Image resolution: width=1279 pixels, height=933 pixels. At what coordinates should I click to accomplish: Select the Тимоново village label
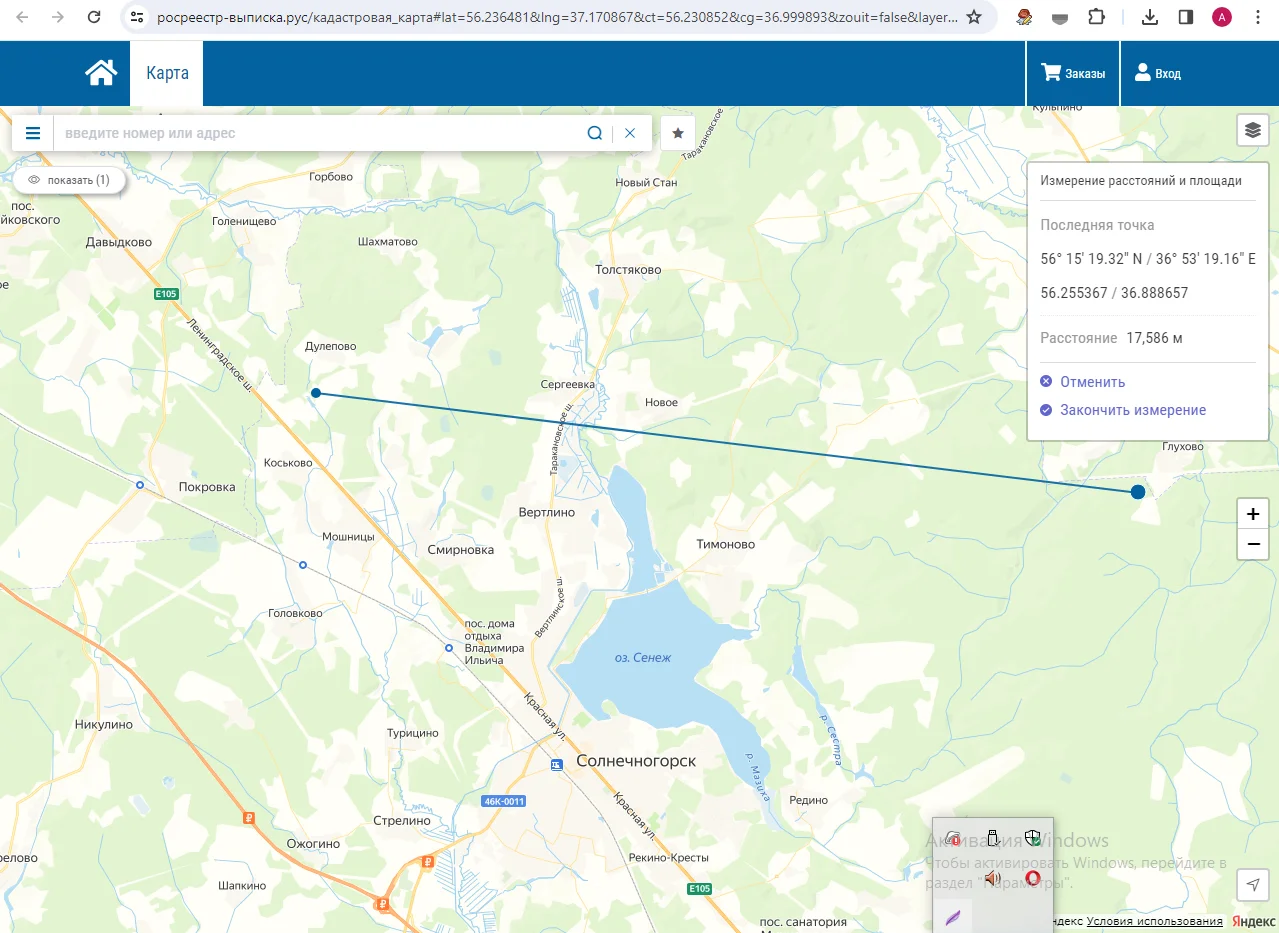coord(726,544)
